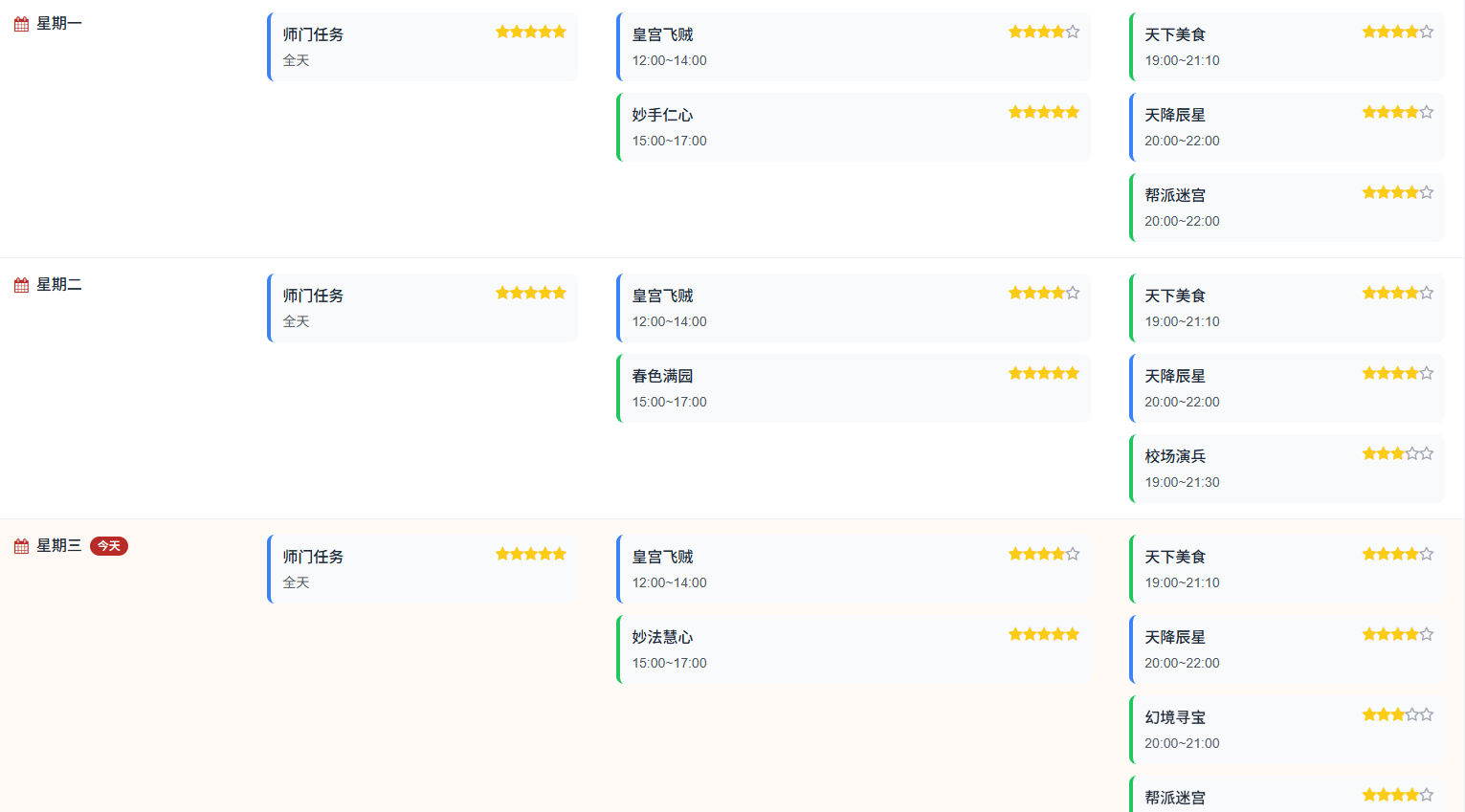Click the star rating on Tuesday's 校场演兵
This screenshot has height=812, width=1465.
[x=1398, y=453]
